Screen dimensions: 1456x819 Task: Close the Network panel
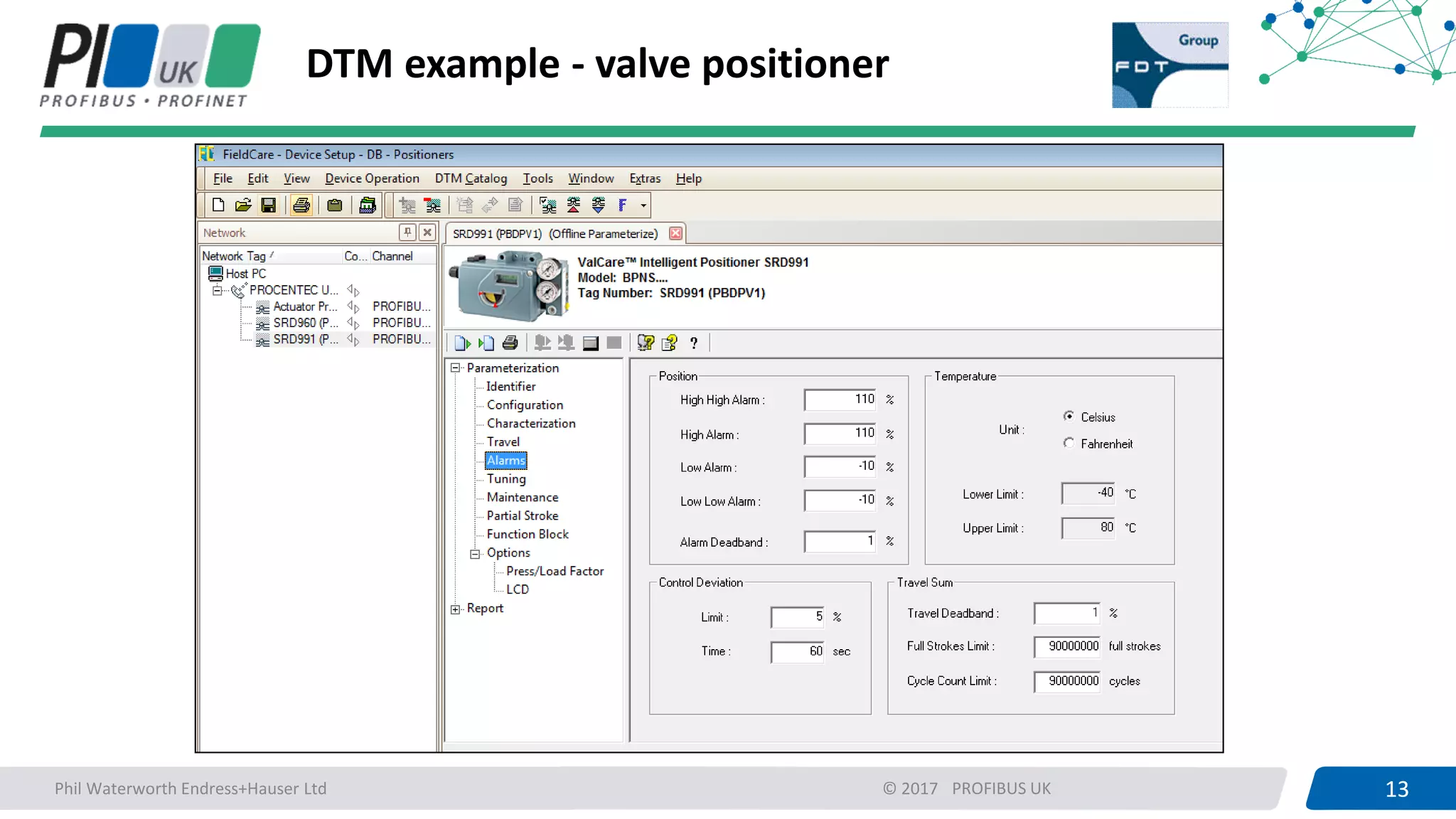[427, 232]
